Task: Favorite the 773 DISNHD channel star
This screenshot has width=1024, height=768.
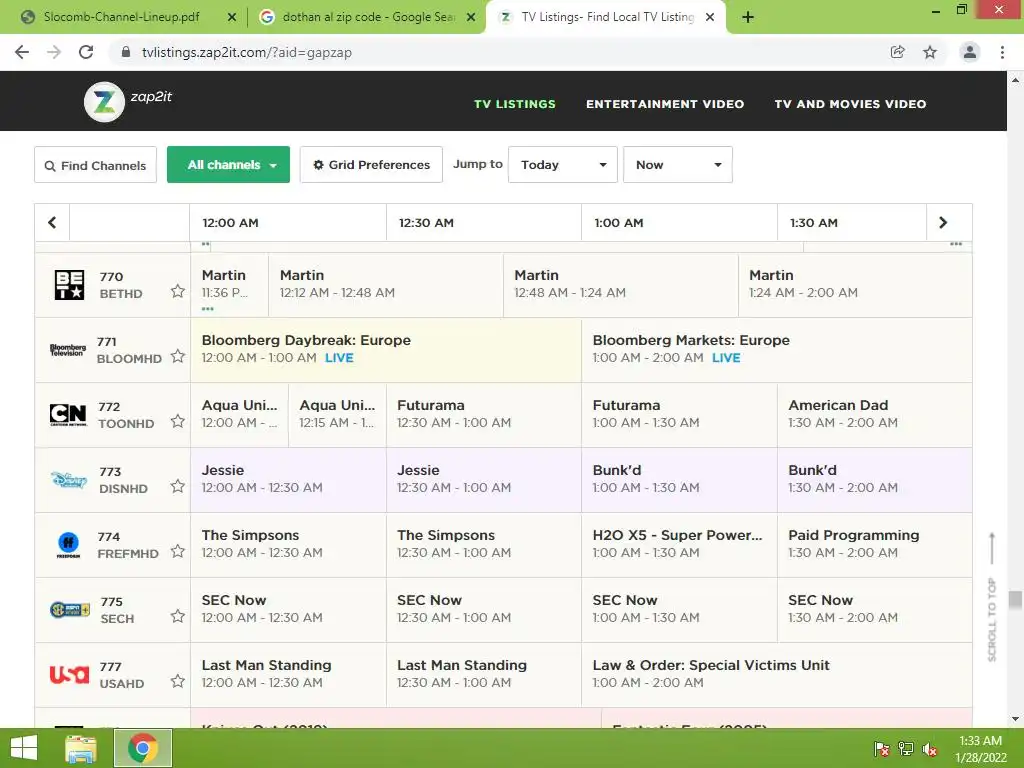Action: (178, 486)
